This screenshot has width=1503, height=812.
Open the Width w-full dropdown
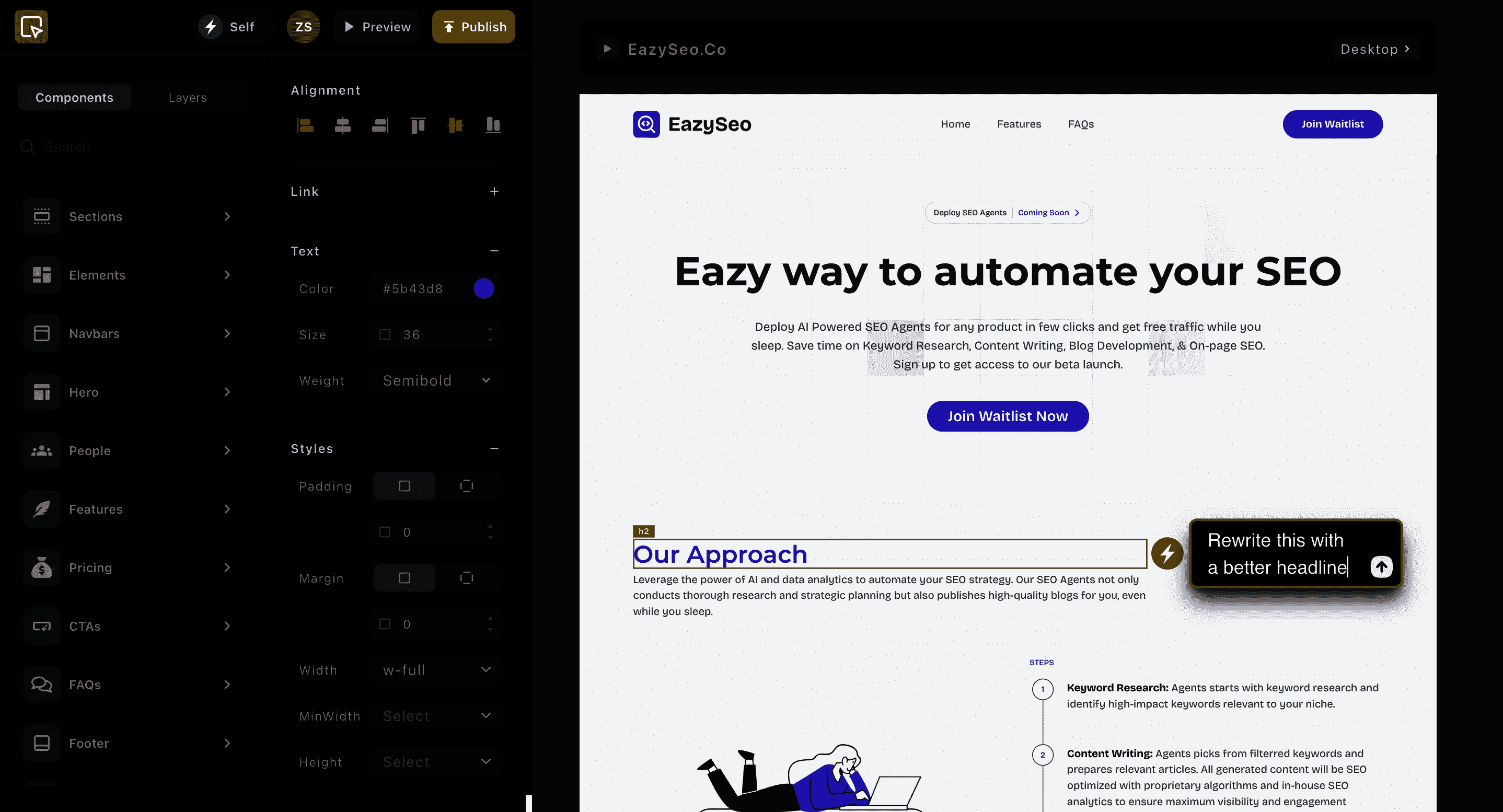tap(435, 670)
